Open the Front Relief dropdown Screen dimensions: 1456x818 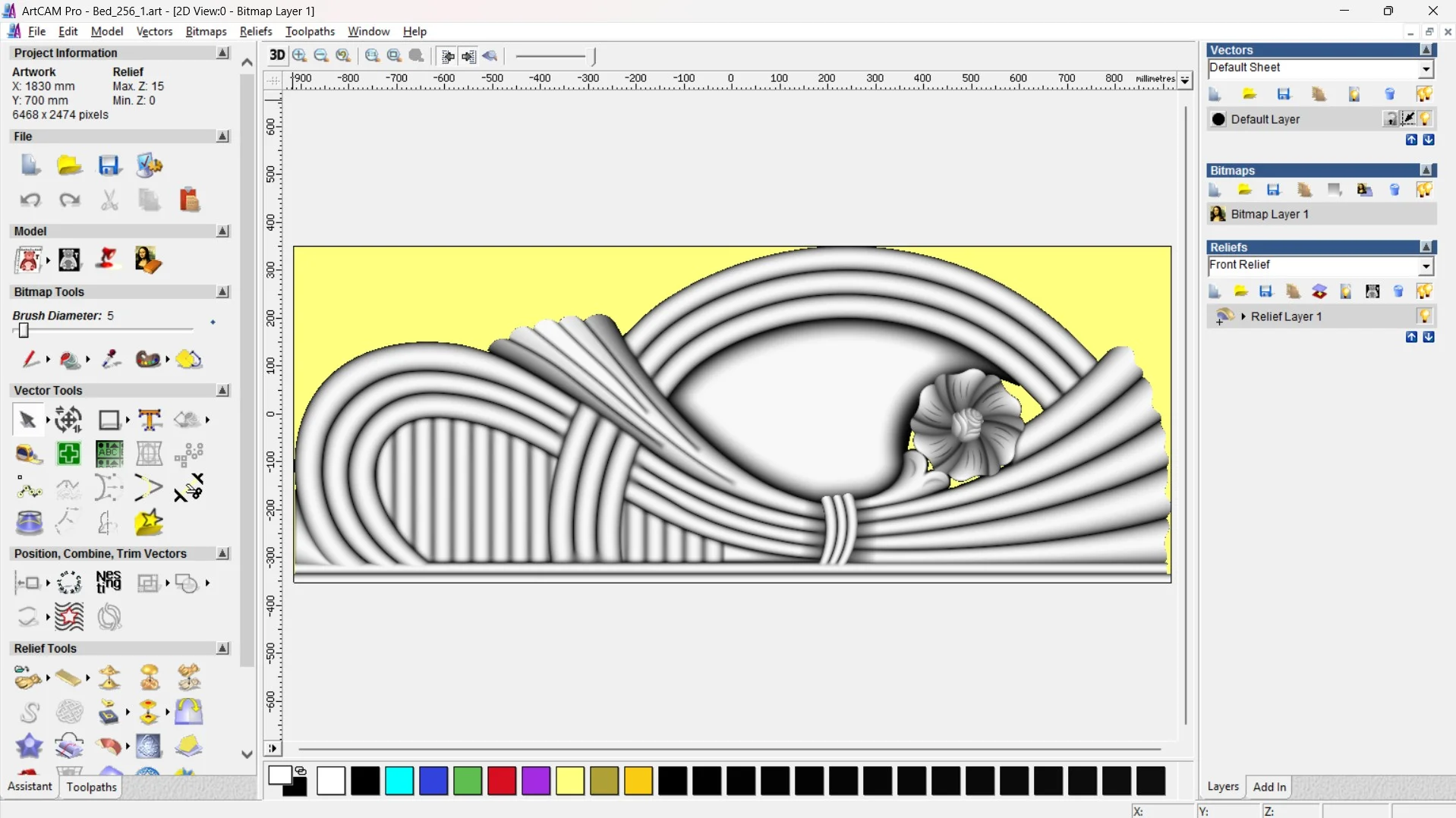coord(1426,266)
